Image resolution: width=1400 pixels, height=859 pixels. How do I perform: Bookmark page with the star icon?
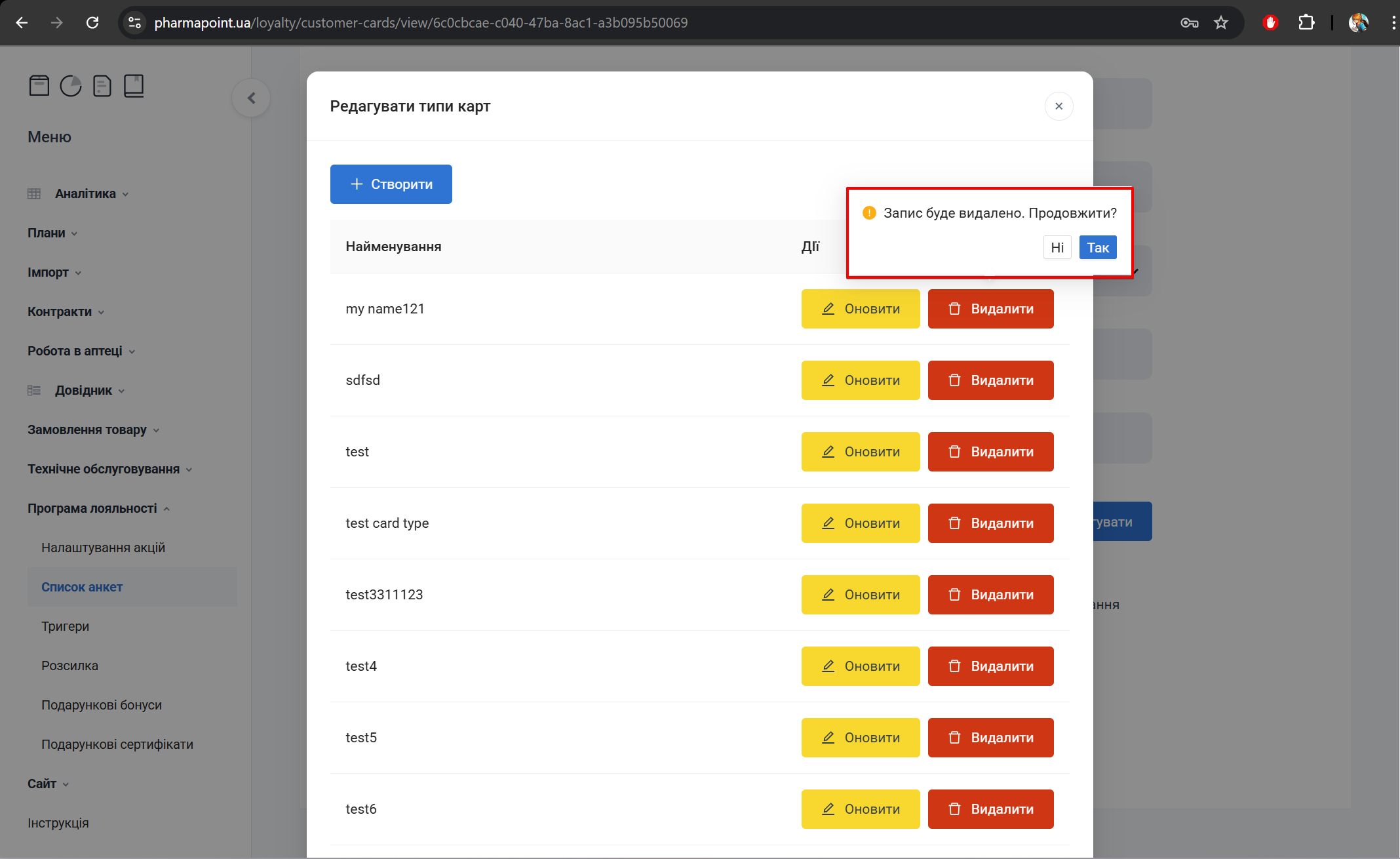[x=1220, y=23]
